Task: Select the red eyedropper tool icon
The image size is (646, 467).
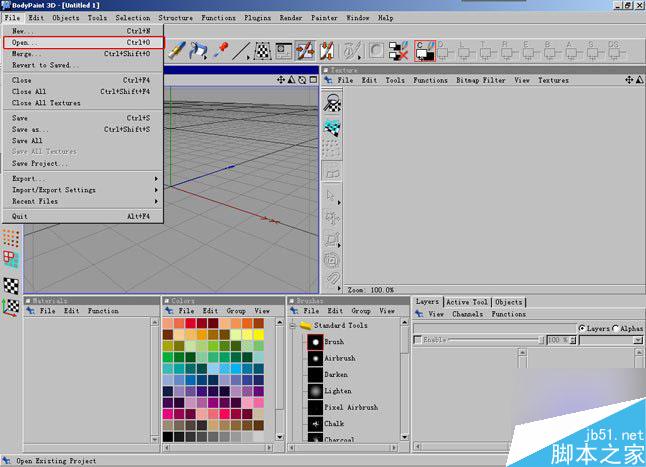Action: pos(221,50)
